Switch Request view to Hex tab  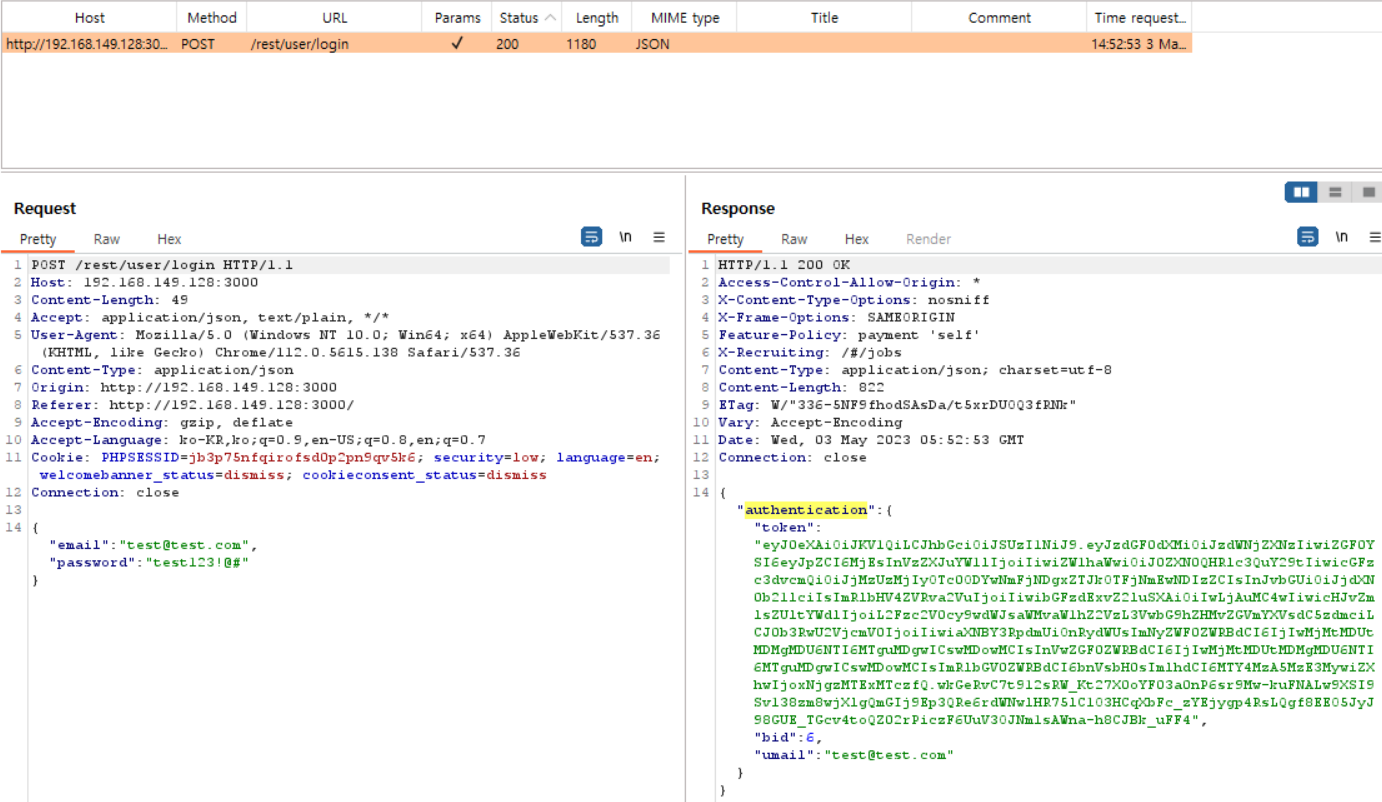[169, 239]
